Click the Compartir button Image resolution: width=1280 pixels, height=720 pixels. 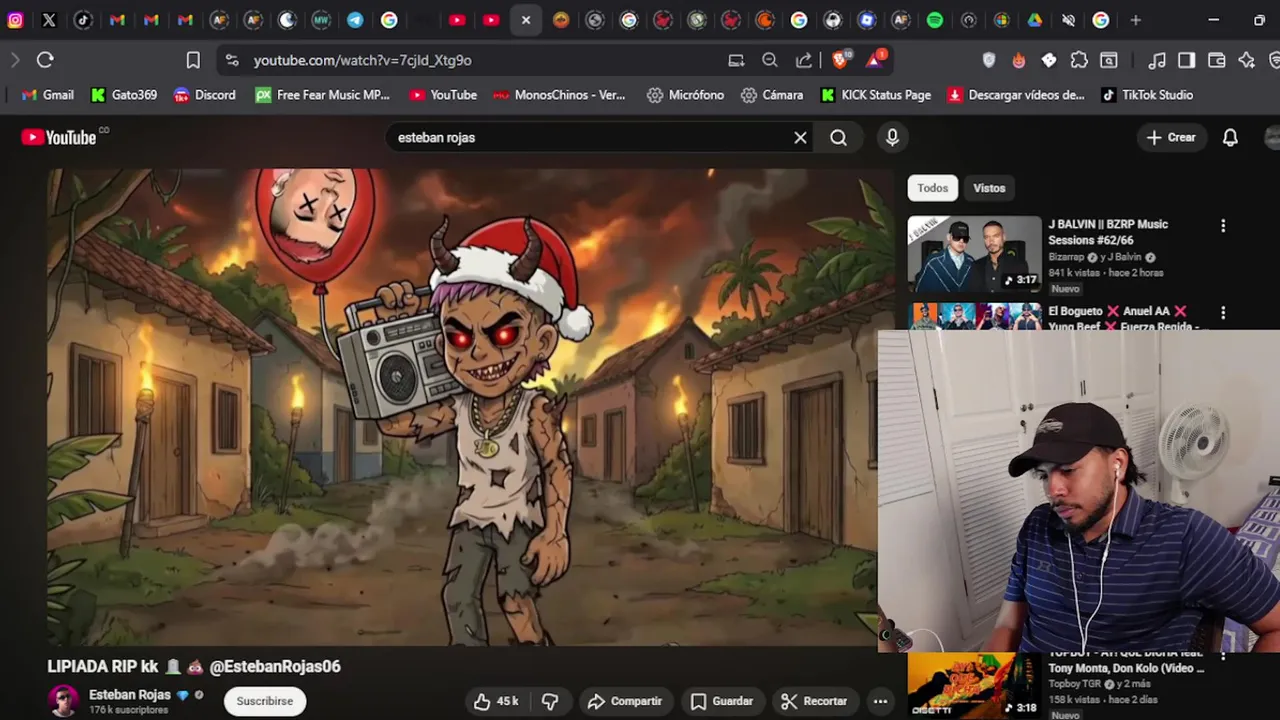(x=625, y=701)
